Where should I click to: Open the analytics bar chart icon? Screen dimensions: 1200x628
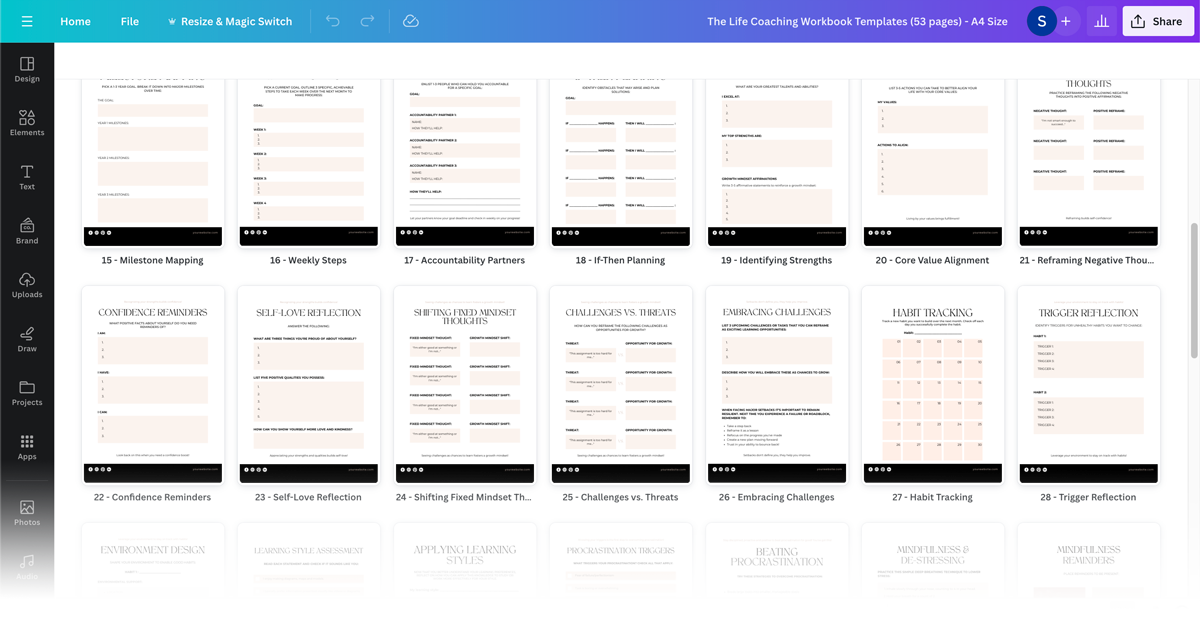click(x=1101, y=21)
